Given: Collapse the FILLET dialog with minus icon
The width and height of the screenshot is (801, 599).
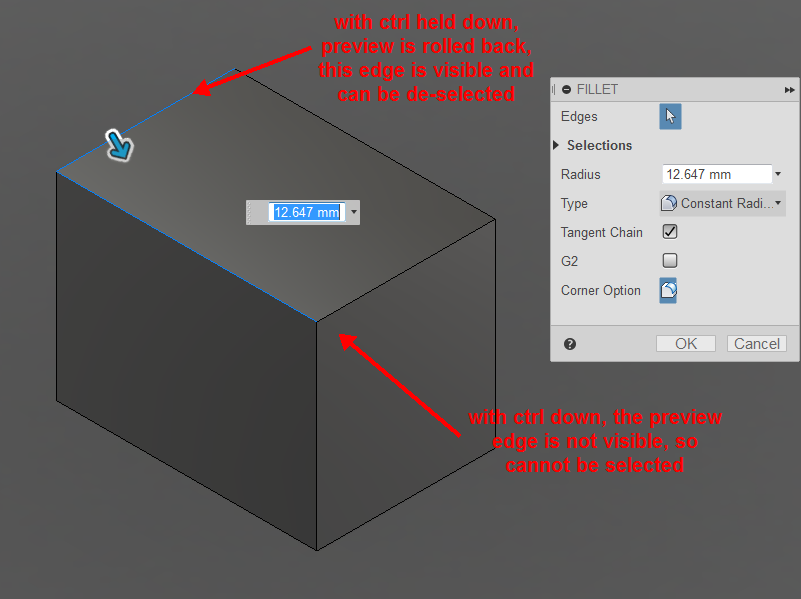Looking at the screenshot, I should [567, 90].
